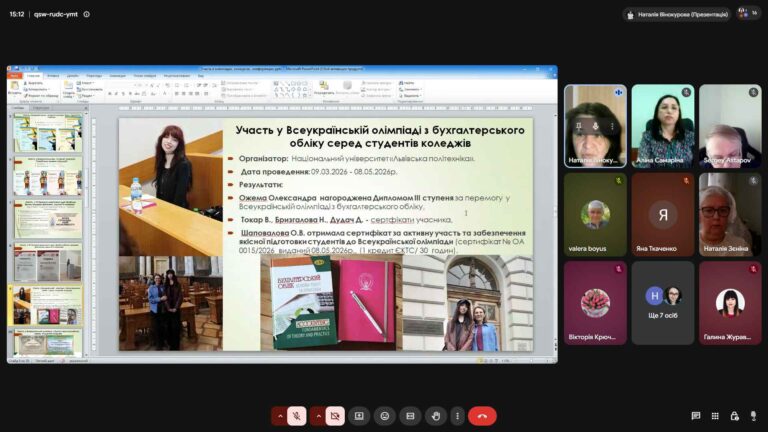Click the Arrange button in ribbon
Screen dimensions: 768x432
pos(323,88)
